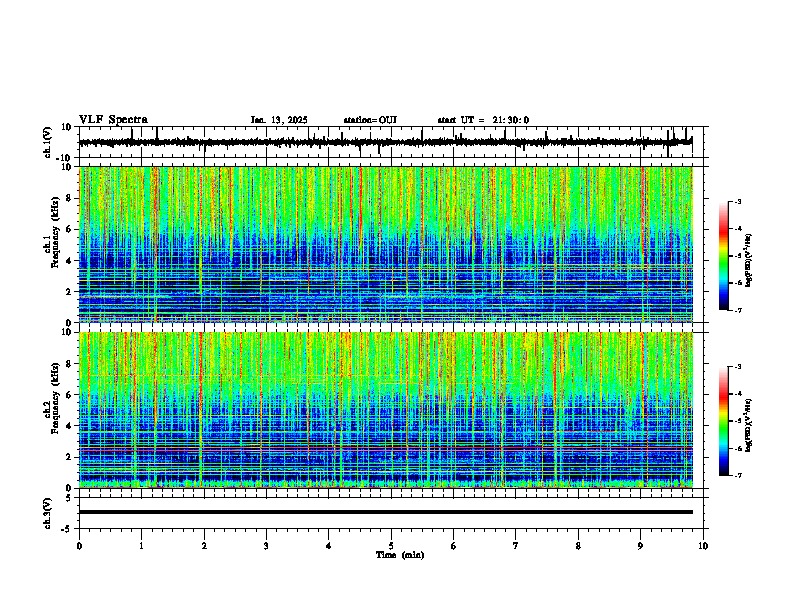
Task: Click the "Time (min)" axis title
Action: point(400,555)
